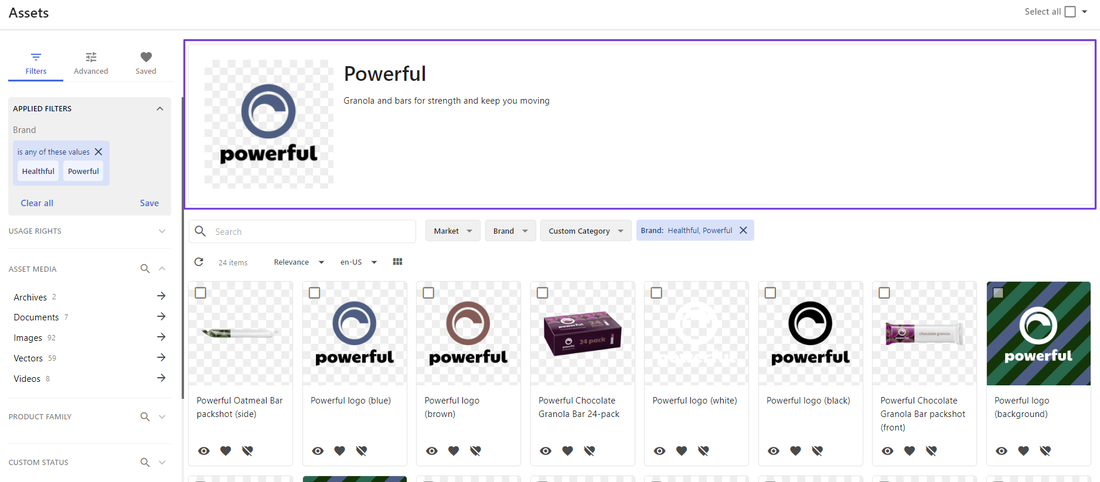Viewport: 1100px width, 482px height.
Task: Filter by Videos arrow
Action: coord(161,377)
